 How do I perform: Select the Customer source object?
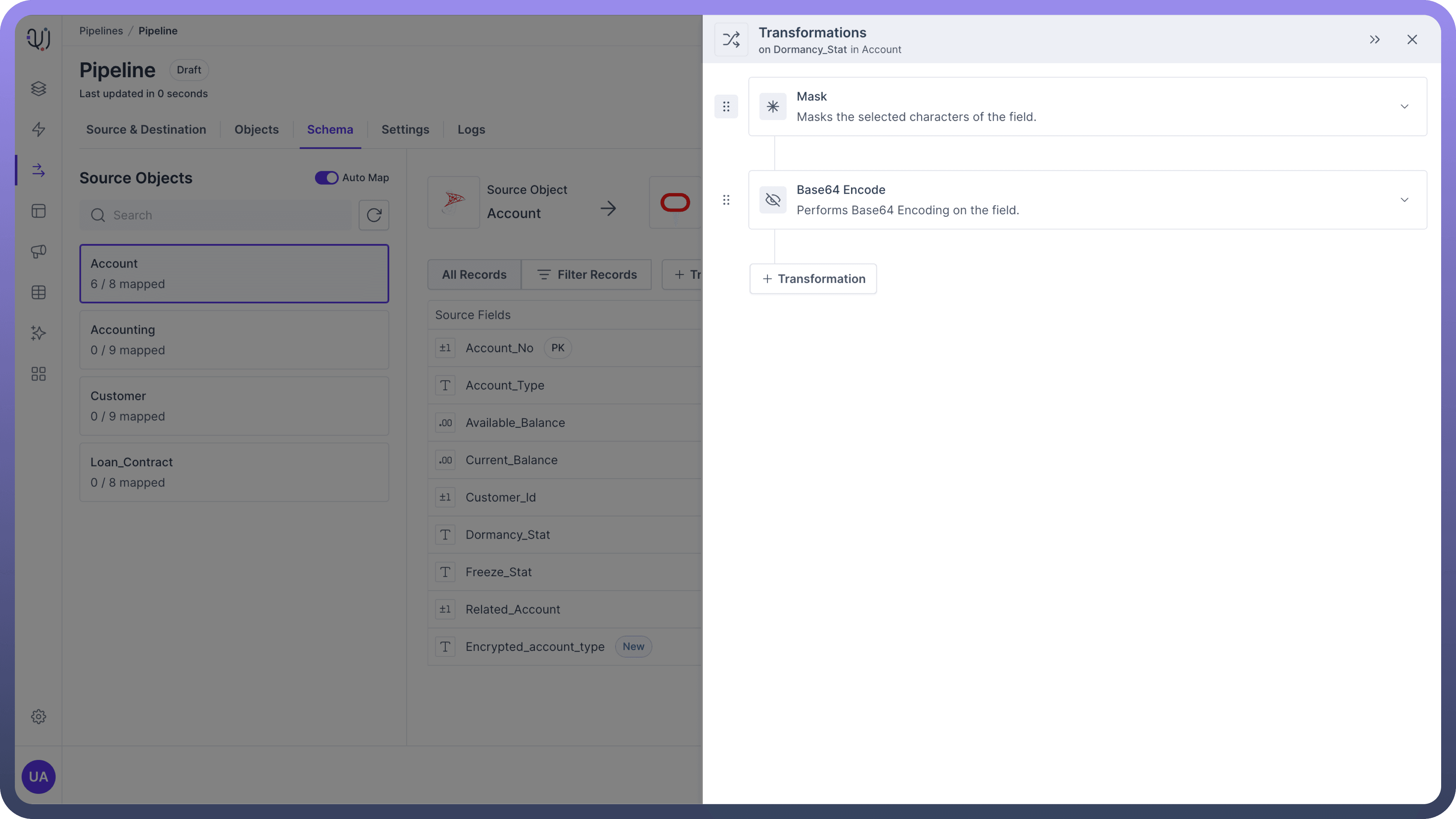[x=234, y=406]
